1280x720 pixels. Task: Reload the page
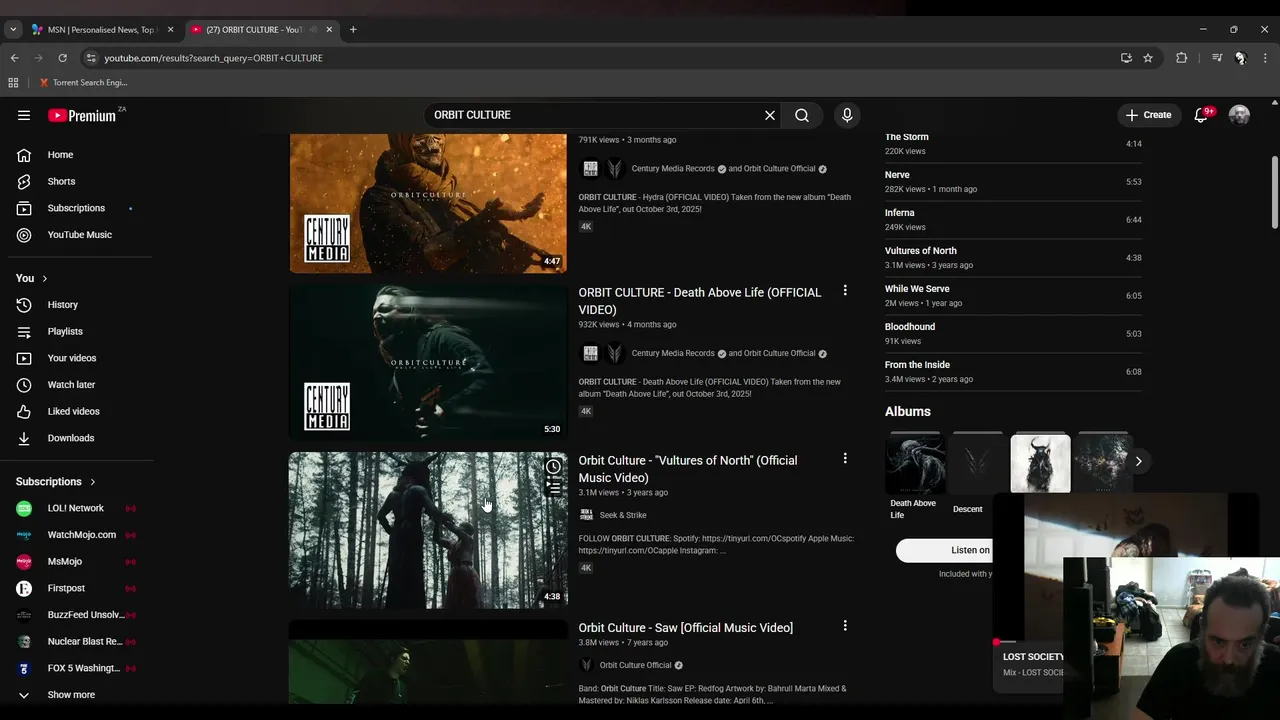tap(62, 58)
